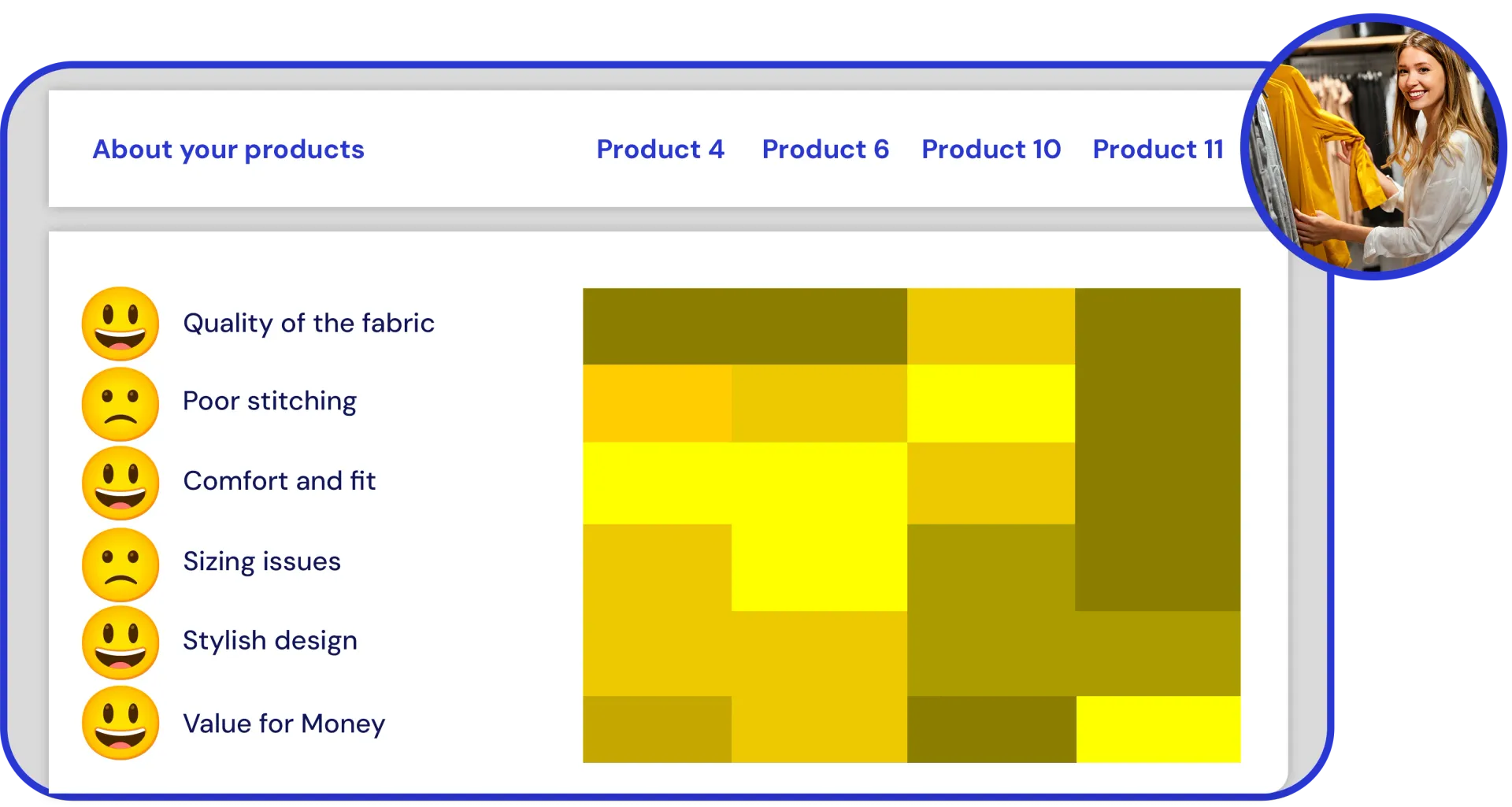Open the circular shopper photo thumbnail
Image resolution: width=1512 pixels, height=807 pixels.
point(1373,146)
